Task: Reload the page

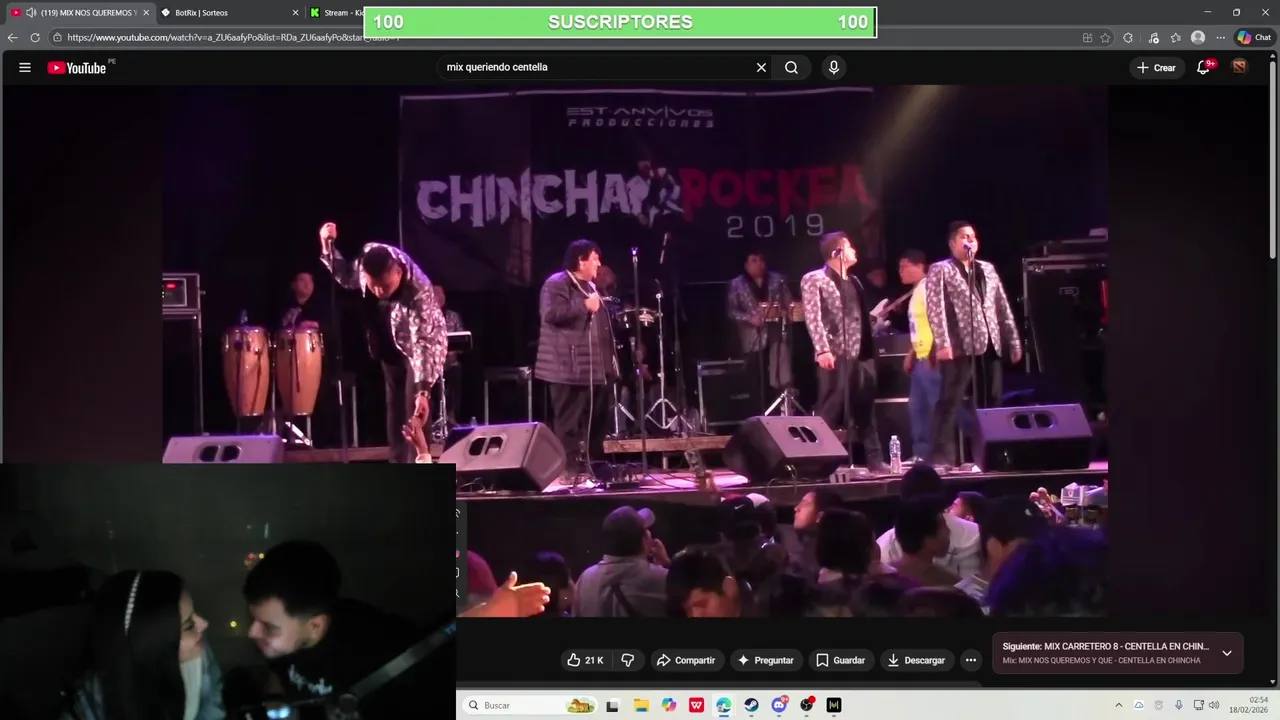Action: pos(35,38)
